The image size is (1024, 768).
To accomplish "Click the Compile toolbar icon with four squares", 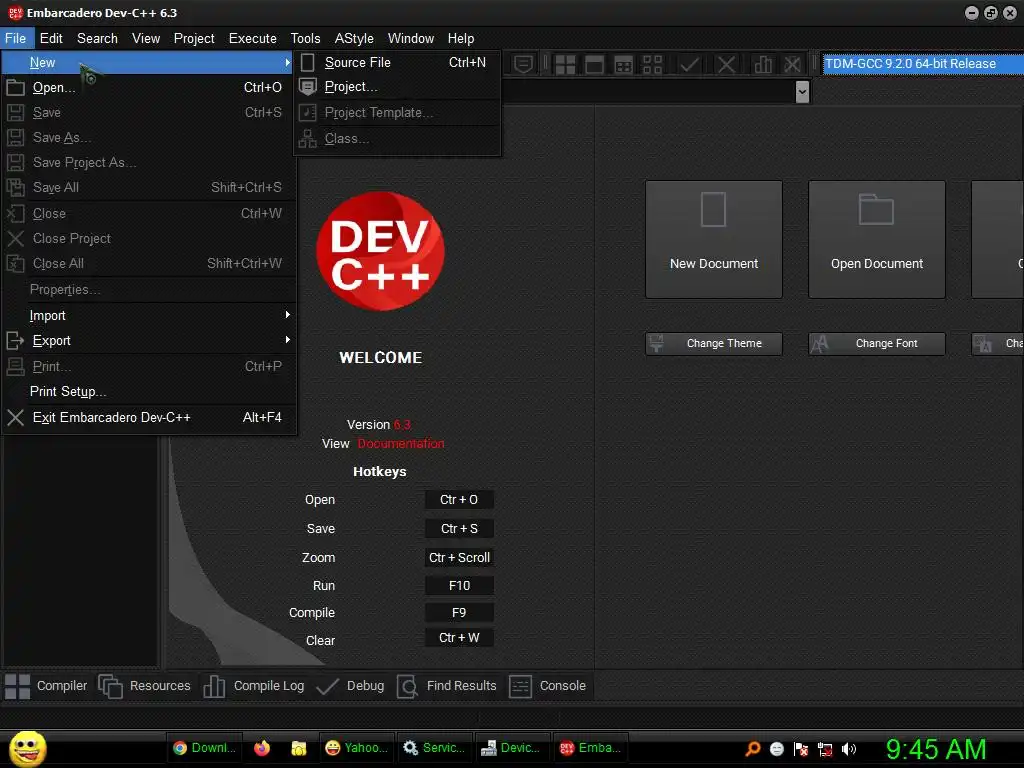I will [565, 64].
